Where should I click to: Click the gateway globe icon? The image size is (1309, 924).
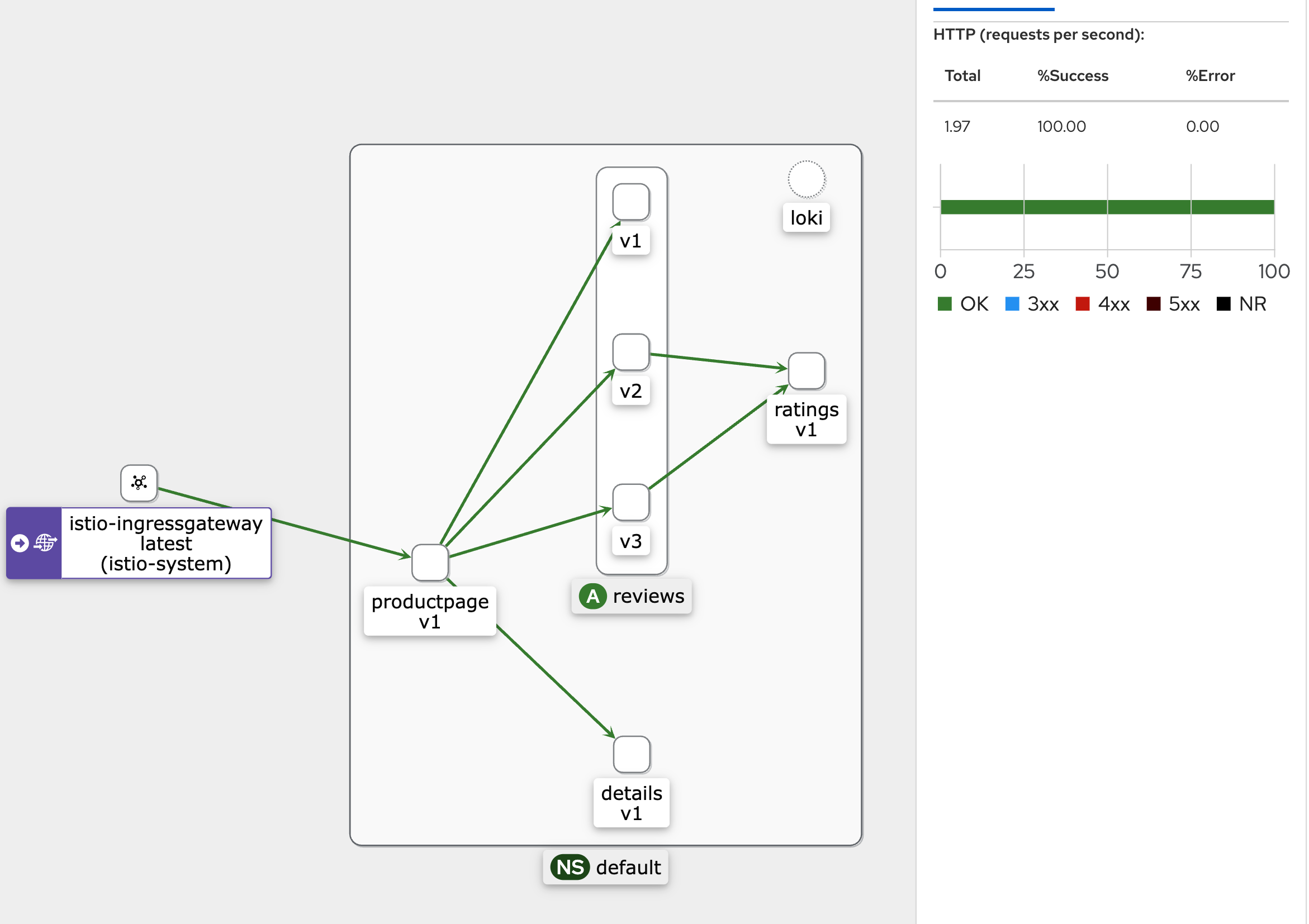click(45, 543)
